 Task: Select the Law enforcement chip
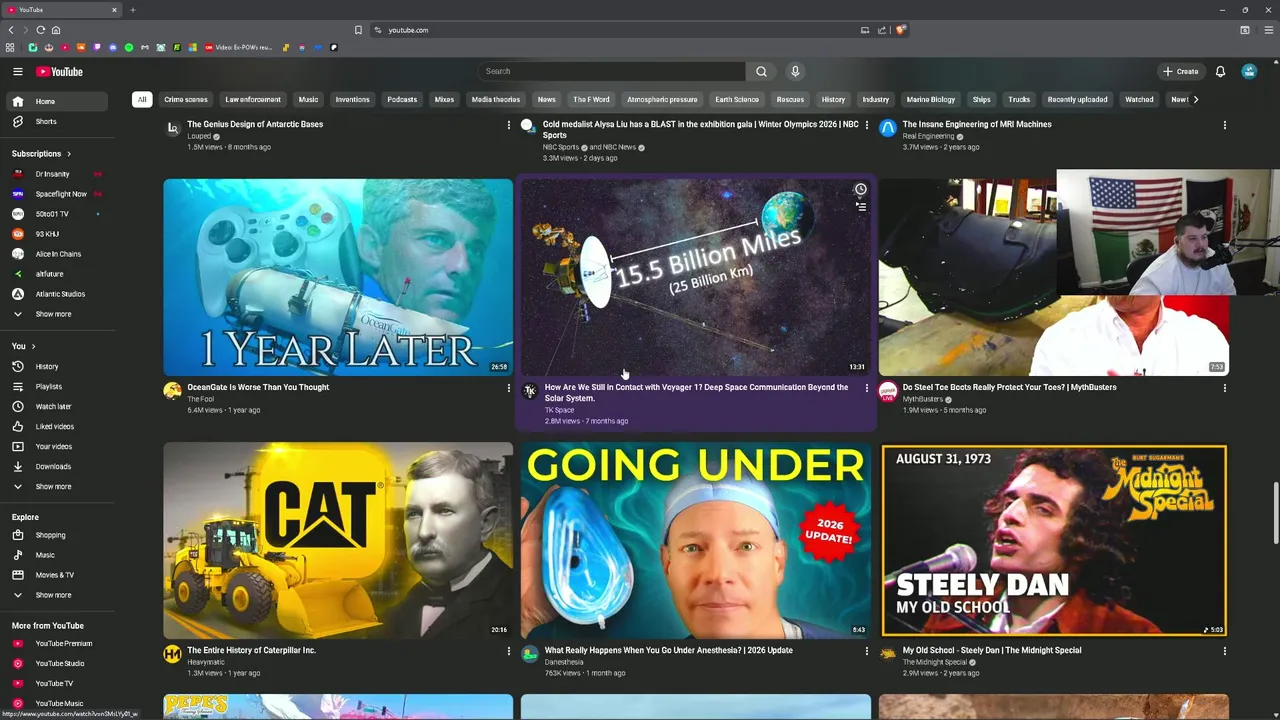[253, 99]
